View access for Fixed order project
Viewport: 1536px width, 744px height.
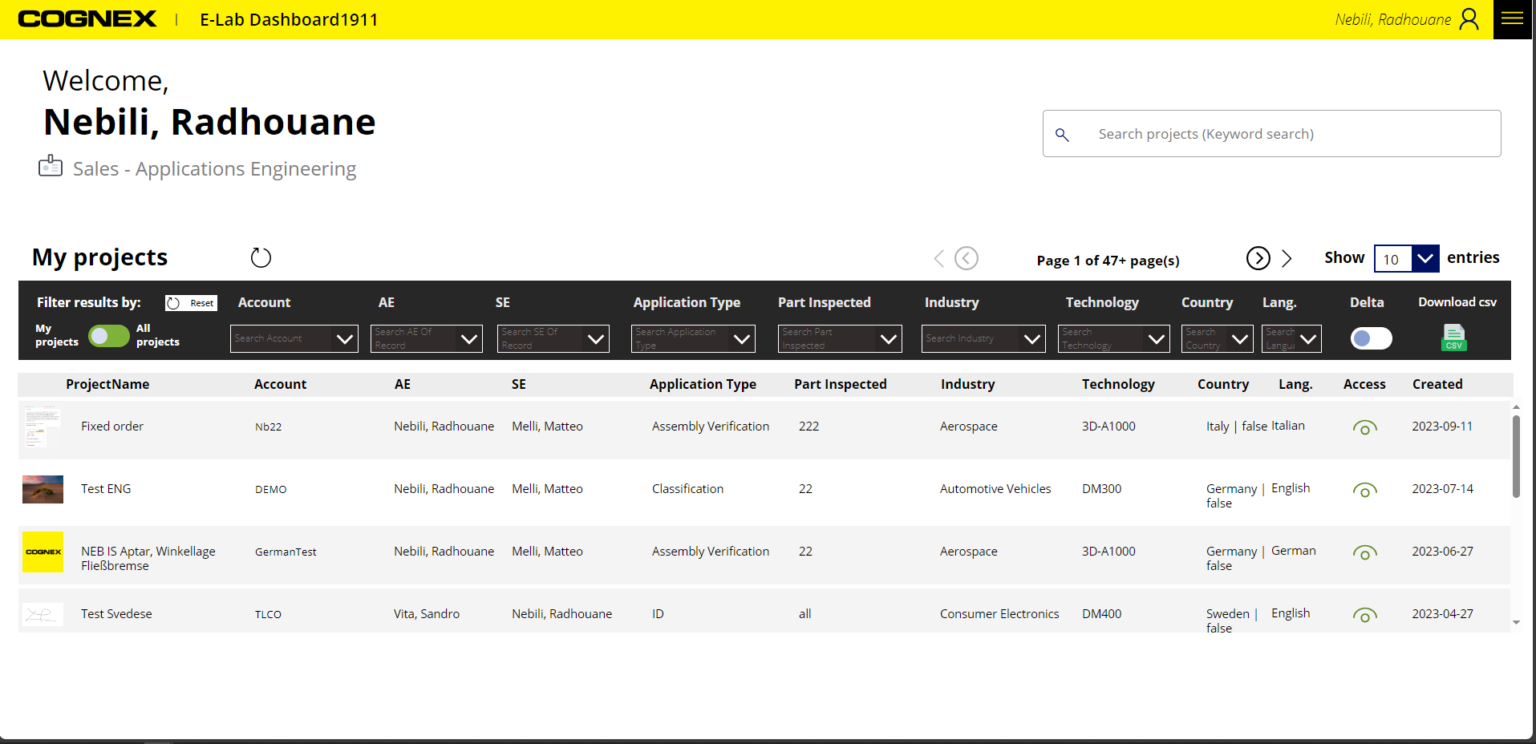point(1365,428)
